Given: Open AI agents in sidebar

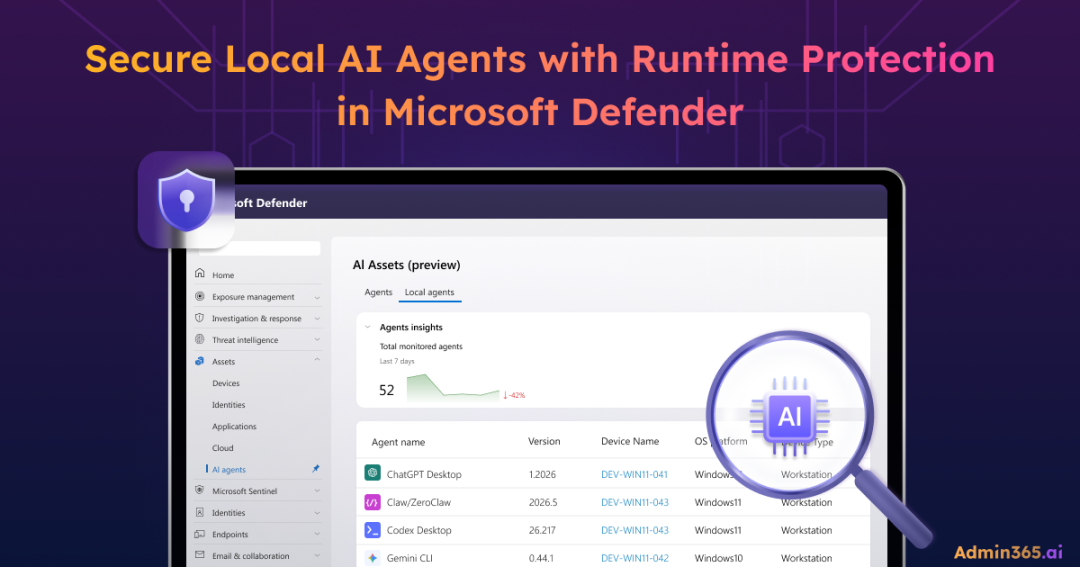Looking at the screenshot, I should [x=229, y=470].
